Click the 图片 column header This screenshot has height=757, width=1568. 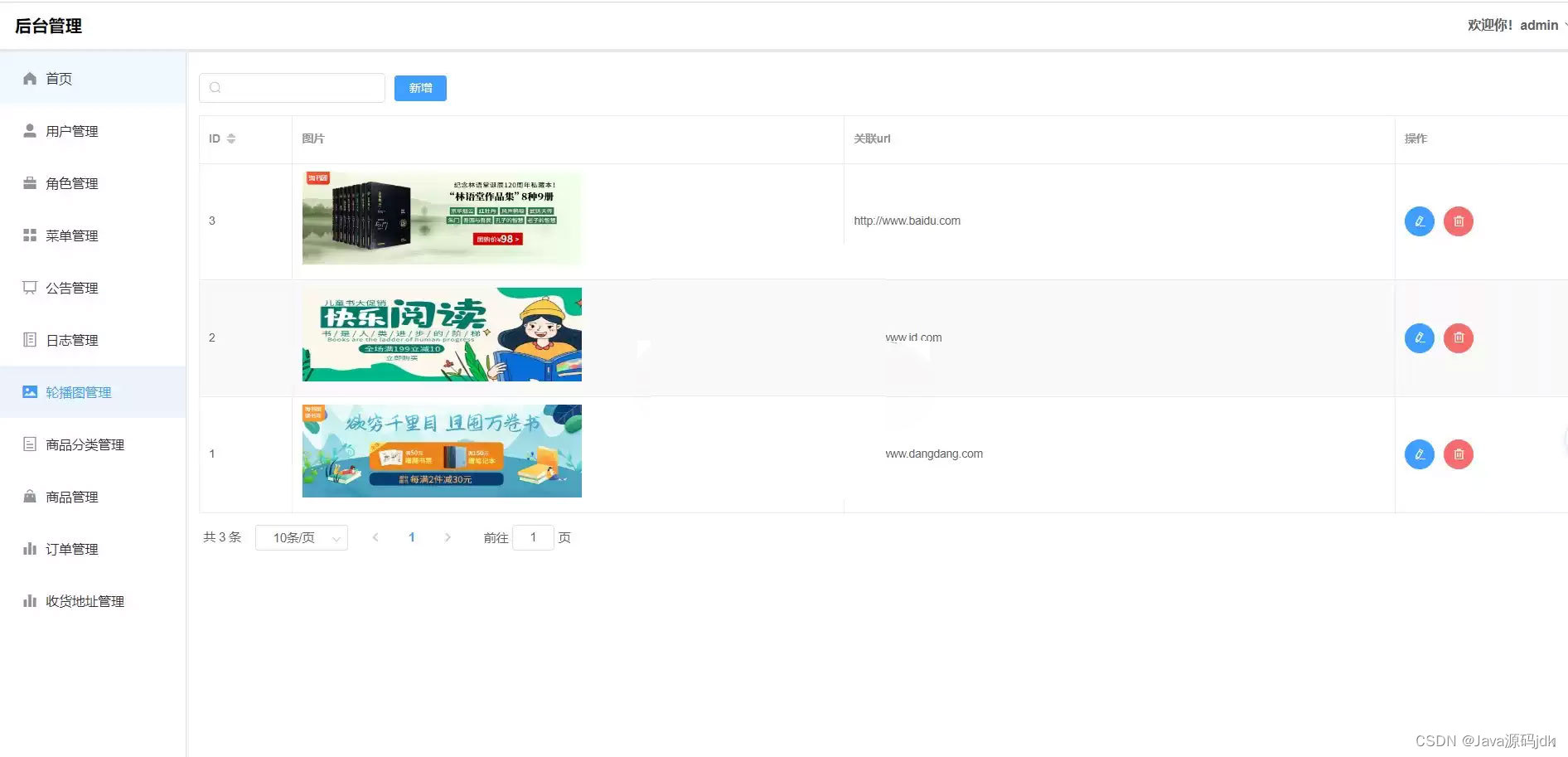point(313,138)
